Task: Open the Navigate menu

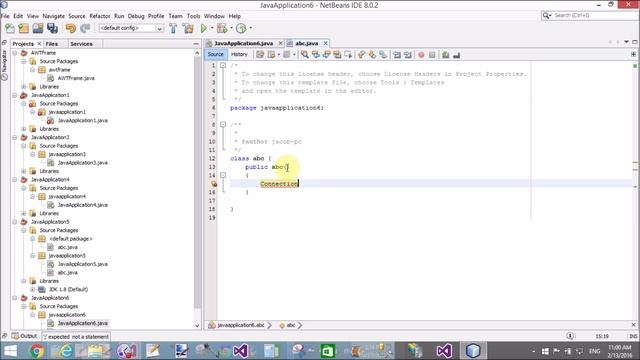Action: (x=53, y=16)
